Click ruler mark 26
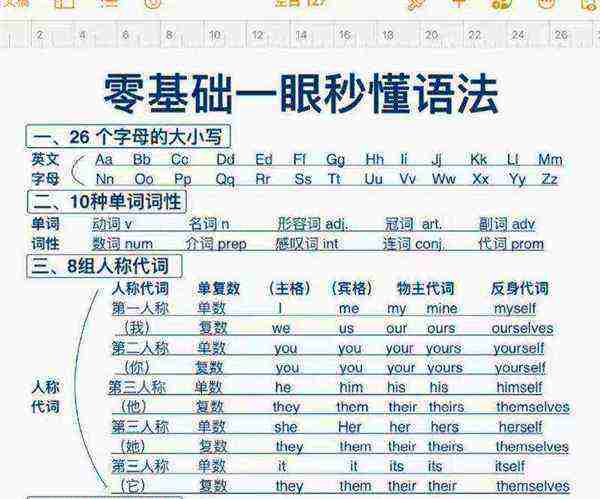Image resolution: width=600 pixels, height=499 pixels. click(x=561, y=35)
